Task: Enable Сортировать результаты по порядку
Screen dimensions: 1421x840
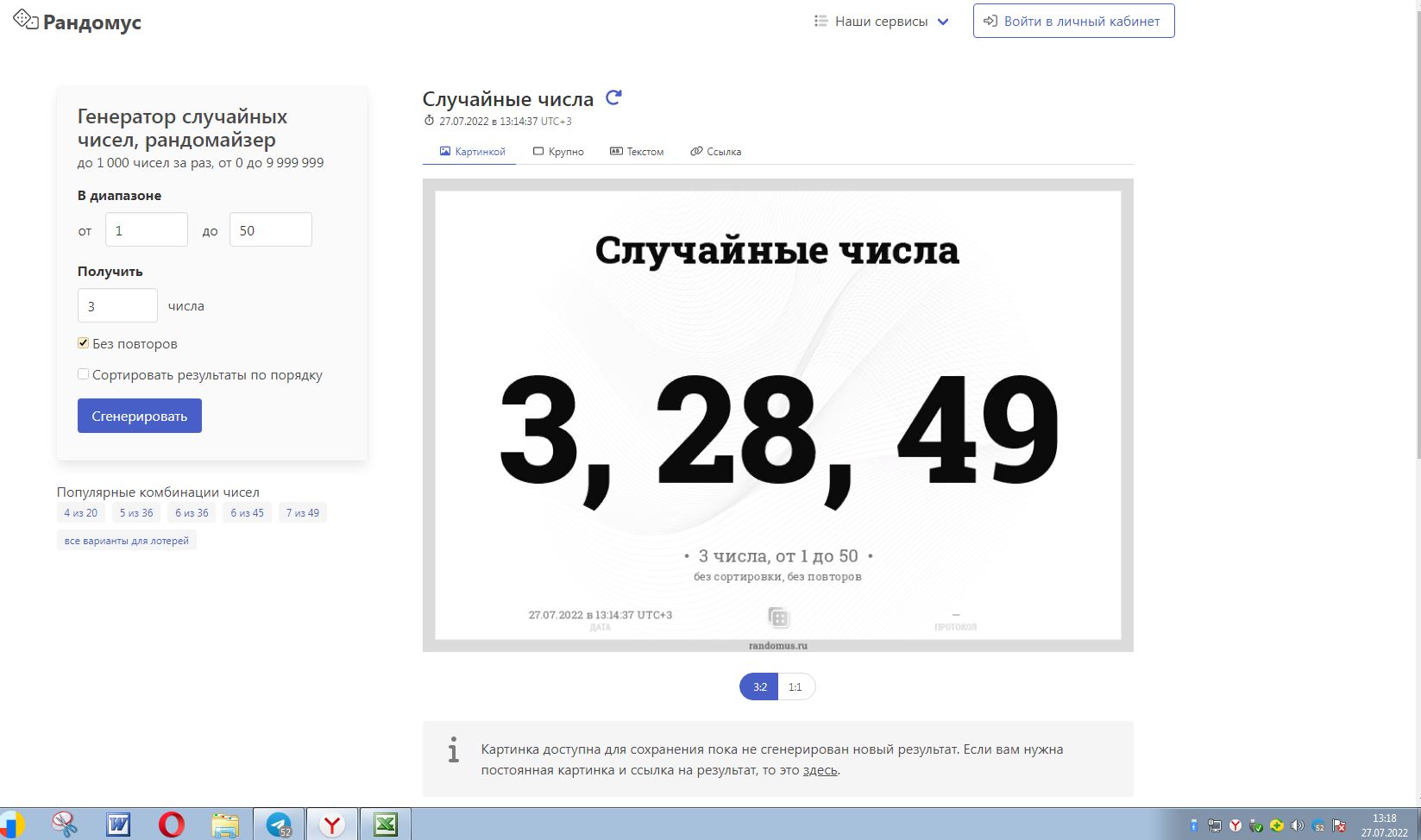Action: pos(84,374)
